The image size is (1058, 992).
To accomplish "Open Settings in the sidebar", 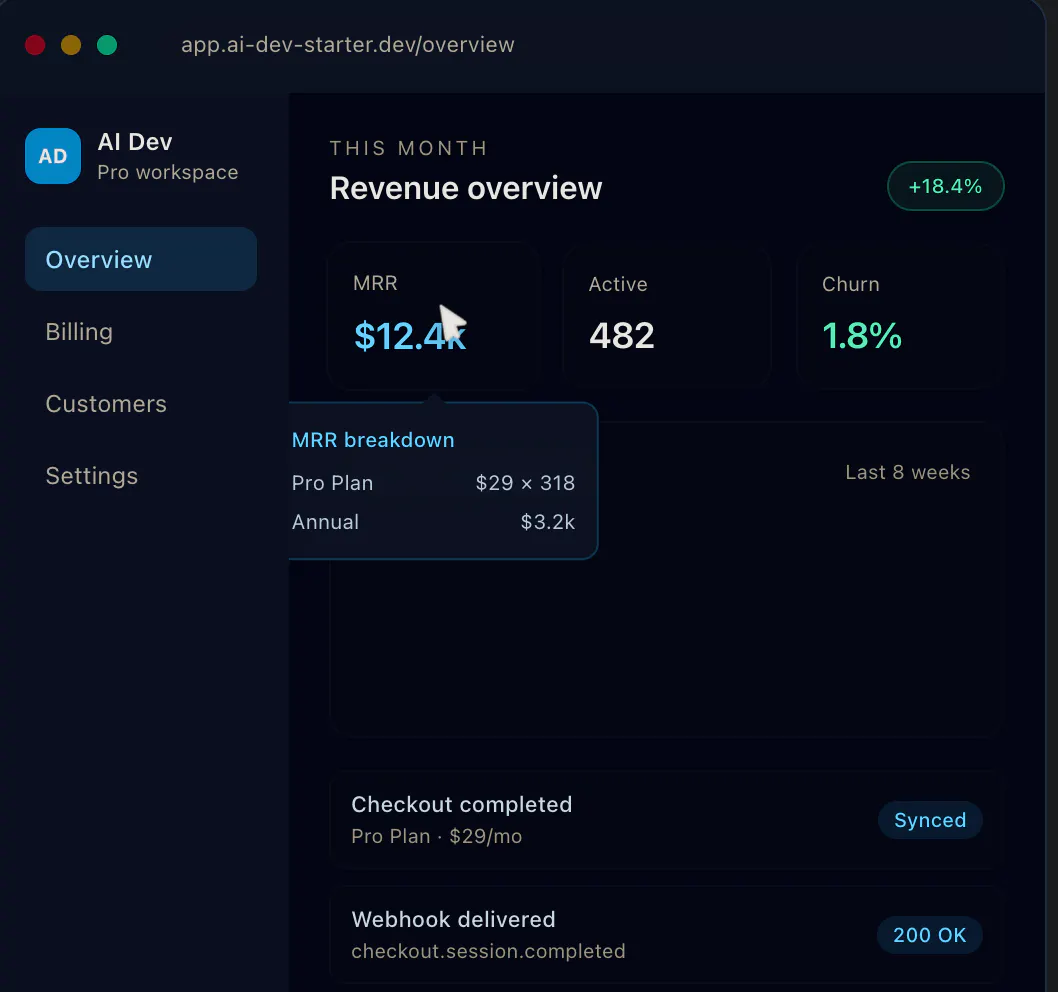I will tap(92, 476).
